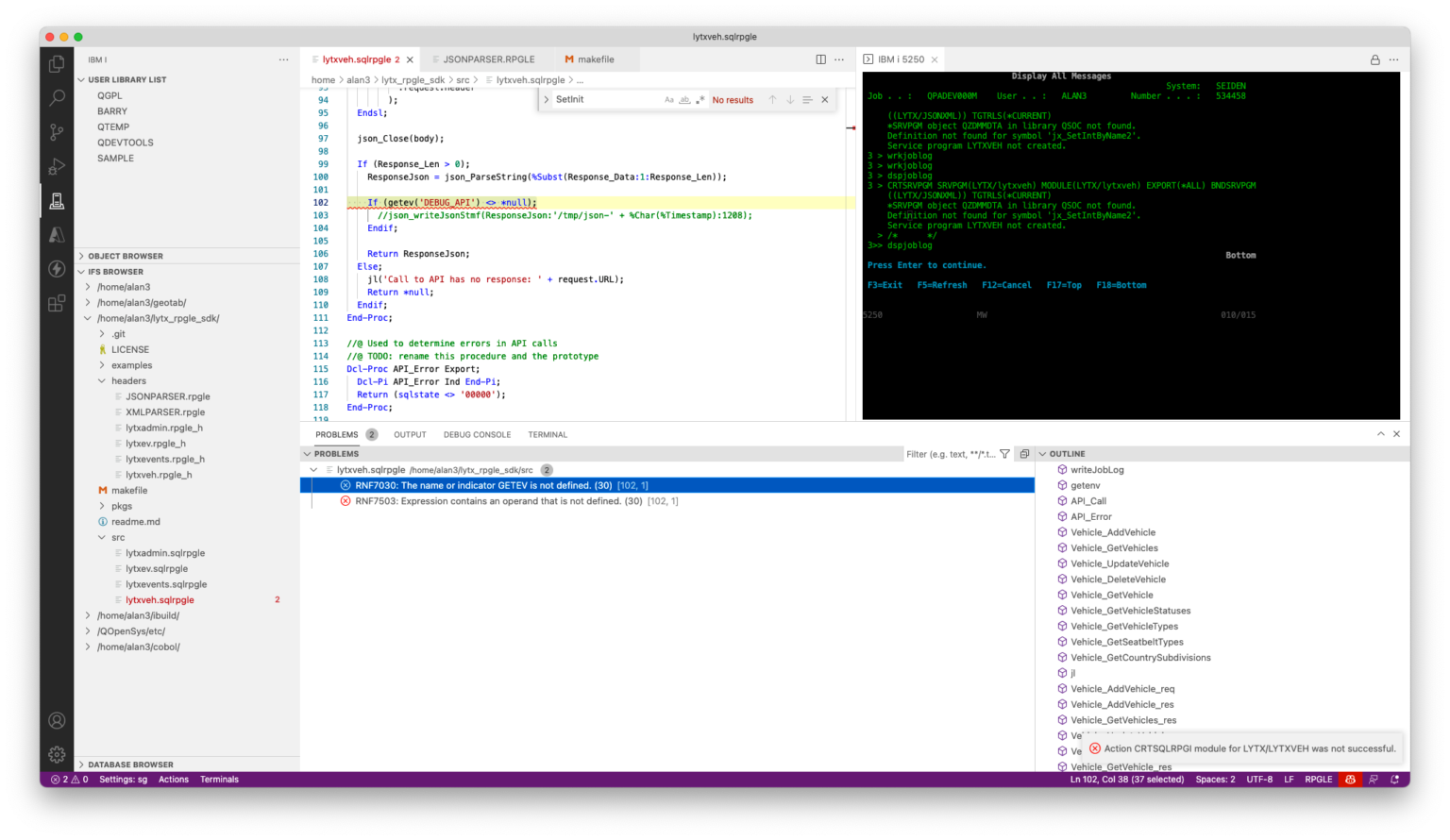This screenshot has height=840, width=1450.
Task: Open the Run and Debug view
Action: pyautogui.click(x=56, y=166)
